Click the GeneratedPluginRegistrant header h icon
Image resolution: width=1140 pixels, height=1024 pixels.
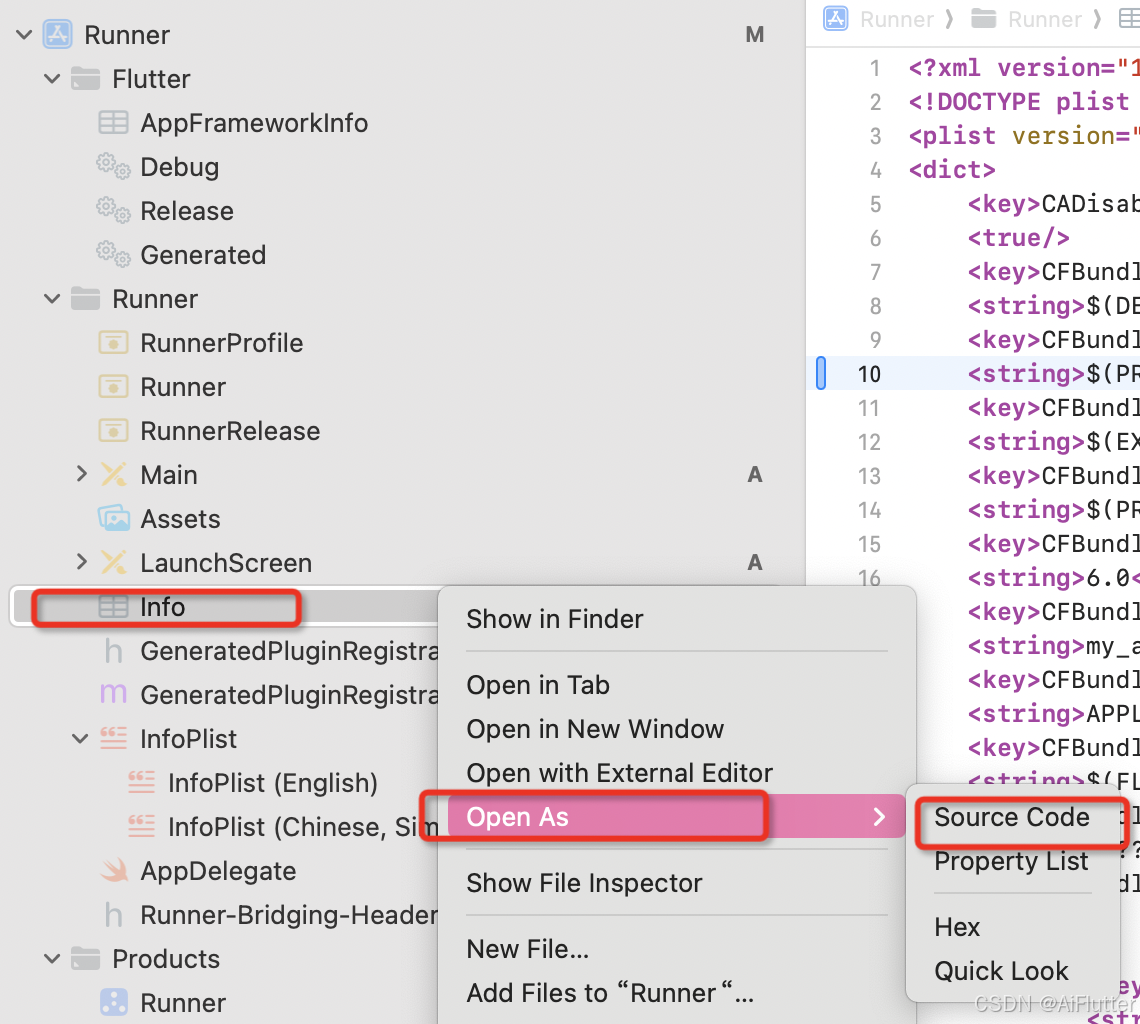(113, 651)
